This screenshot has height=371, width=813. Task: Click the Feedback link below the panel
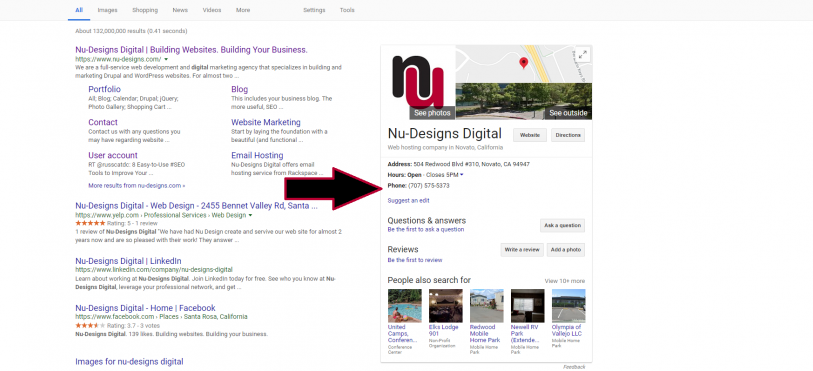pos(574,367)
